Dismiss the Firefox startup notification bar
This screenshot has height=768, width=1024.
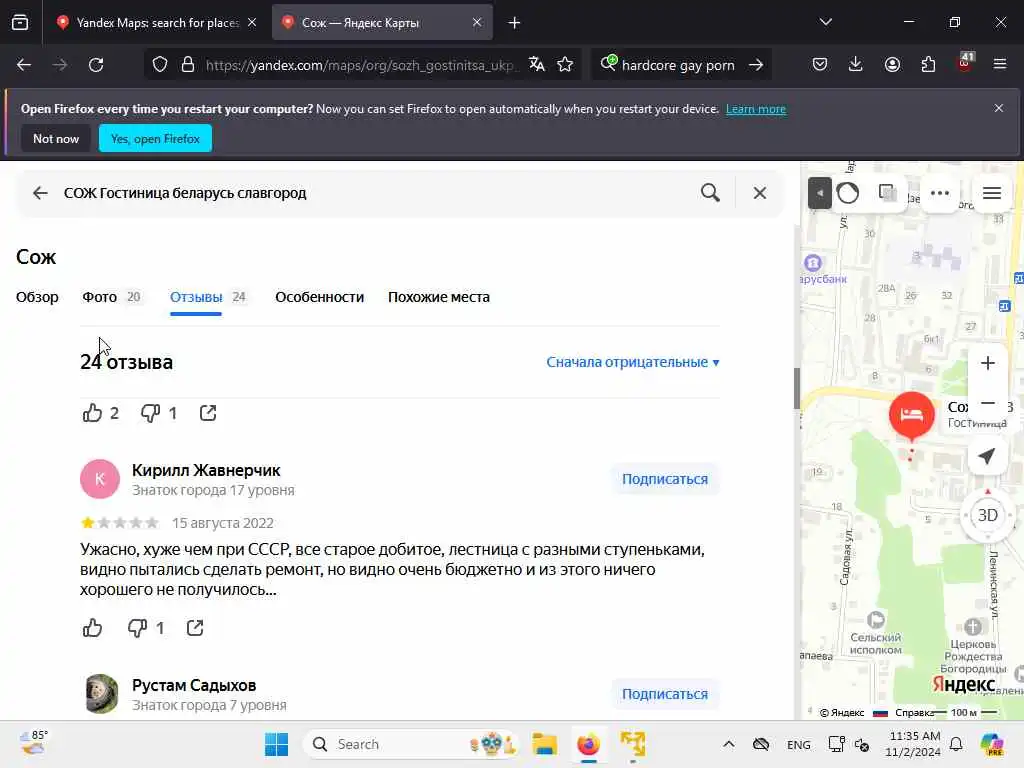pyautogui.click(x=999, y=108)
